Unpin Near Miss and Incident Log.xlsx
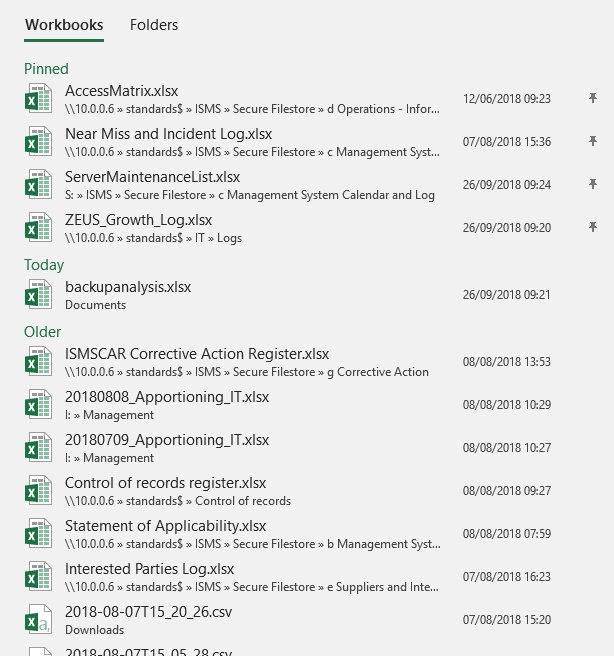Viewport: 614px width, 656px height. pyautogui.click(x=593, y=142)
